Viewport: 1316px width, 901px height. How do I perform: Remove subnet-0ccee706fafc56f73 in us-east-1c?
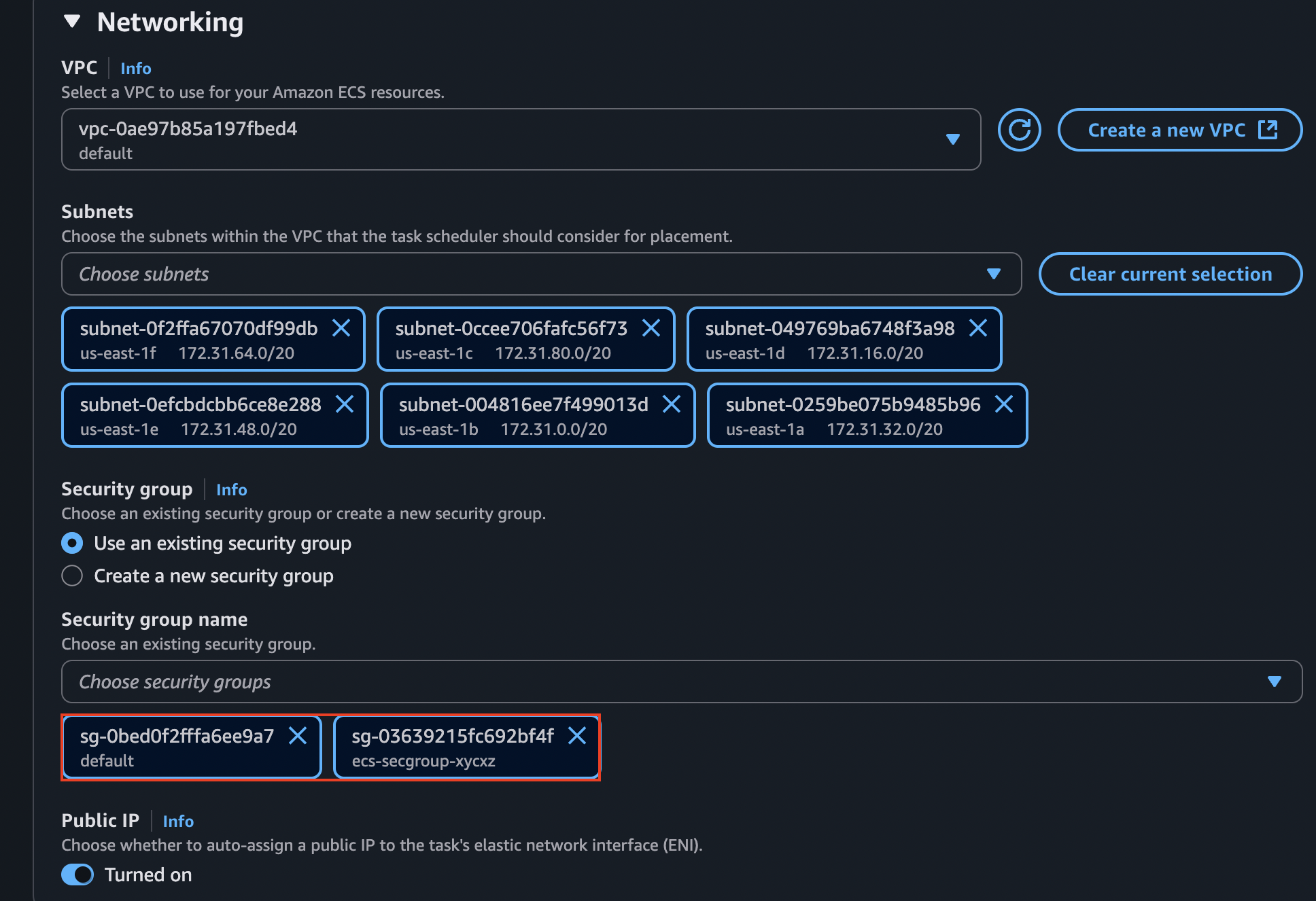click(651, 329)
